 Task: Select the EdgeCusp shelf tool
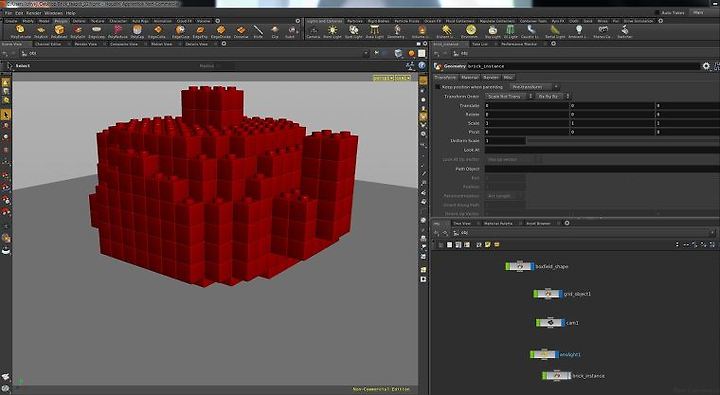[180, 32]
